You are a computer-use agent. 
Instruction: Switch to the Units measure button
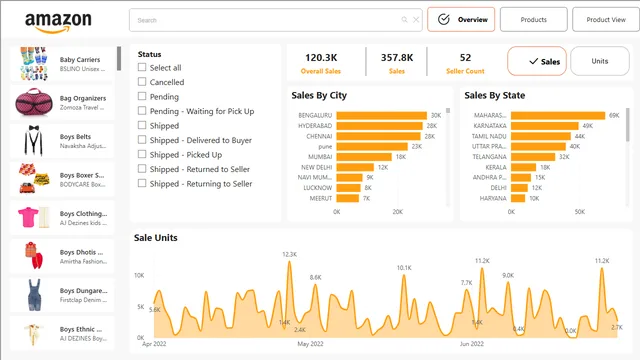coord(600,61)
